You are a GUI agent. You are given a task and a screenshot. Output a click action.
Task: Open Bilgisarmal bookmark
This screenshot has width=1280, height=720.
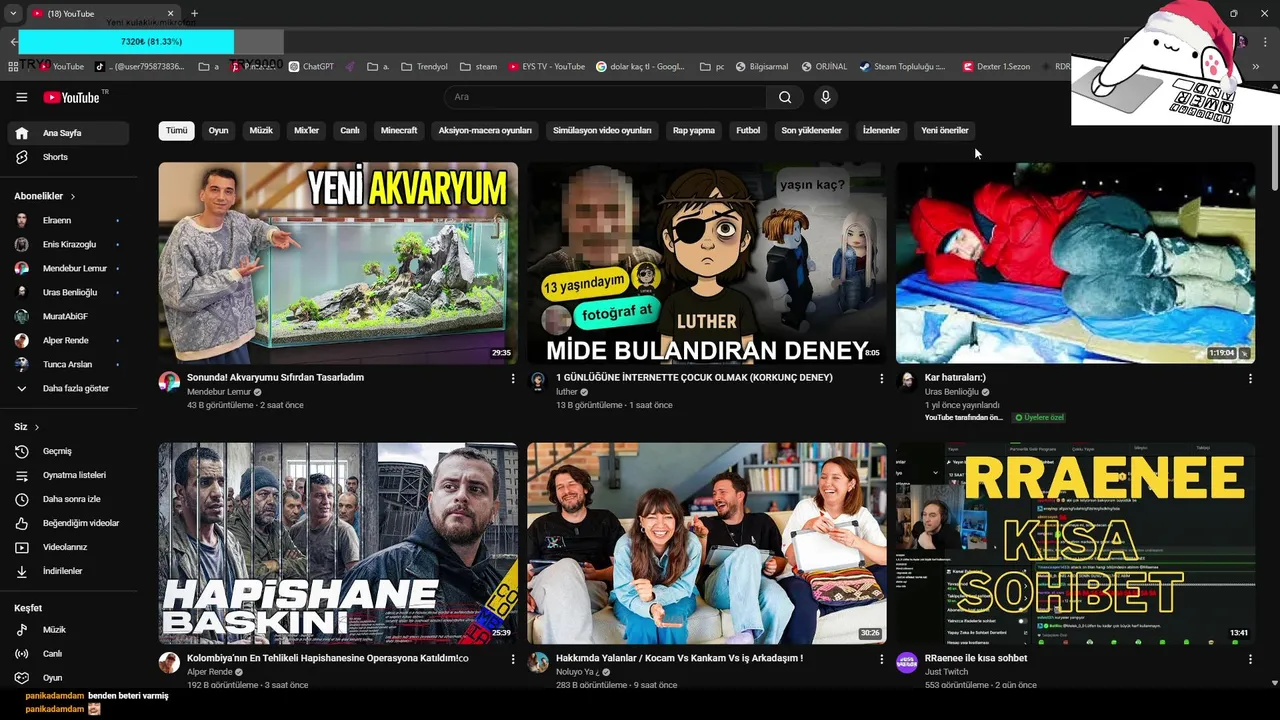point(762,67)
